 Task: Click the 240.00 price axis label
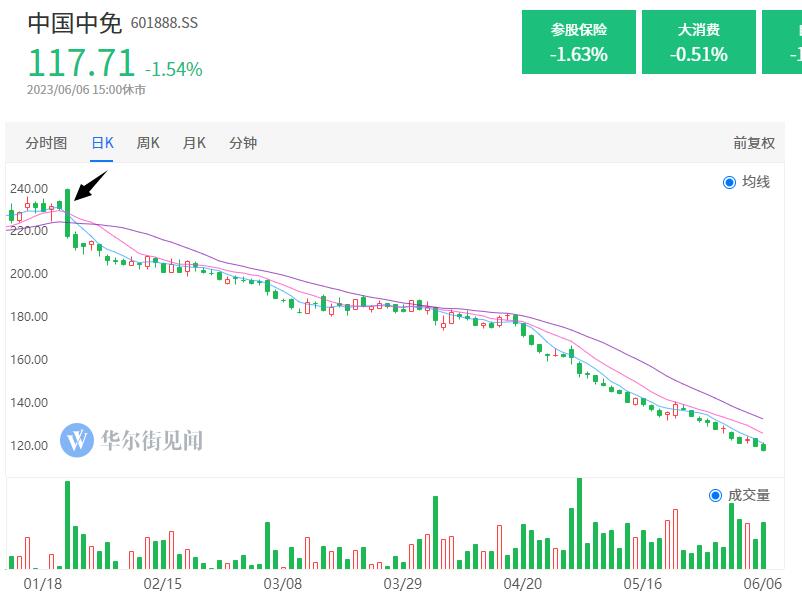(x=29, y=189)
